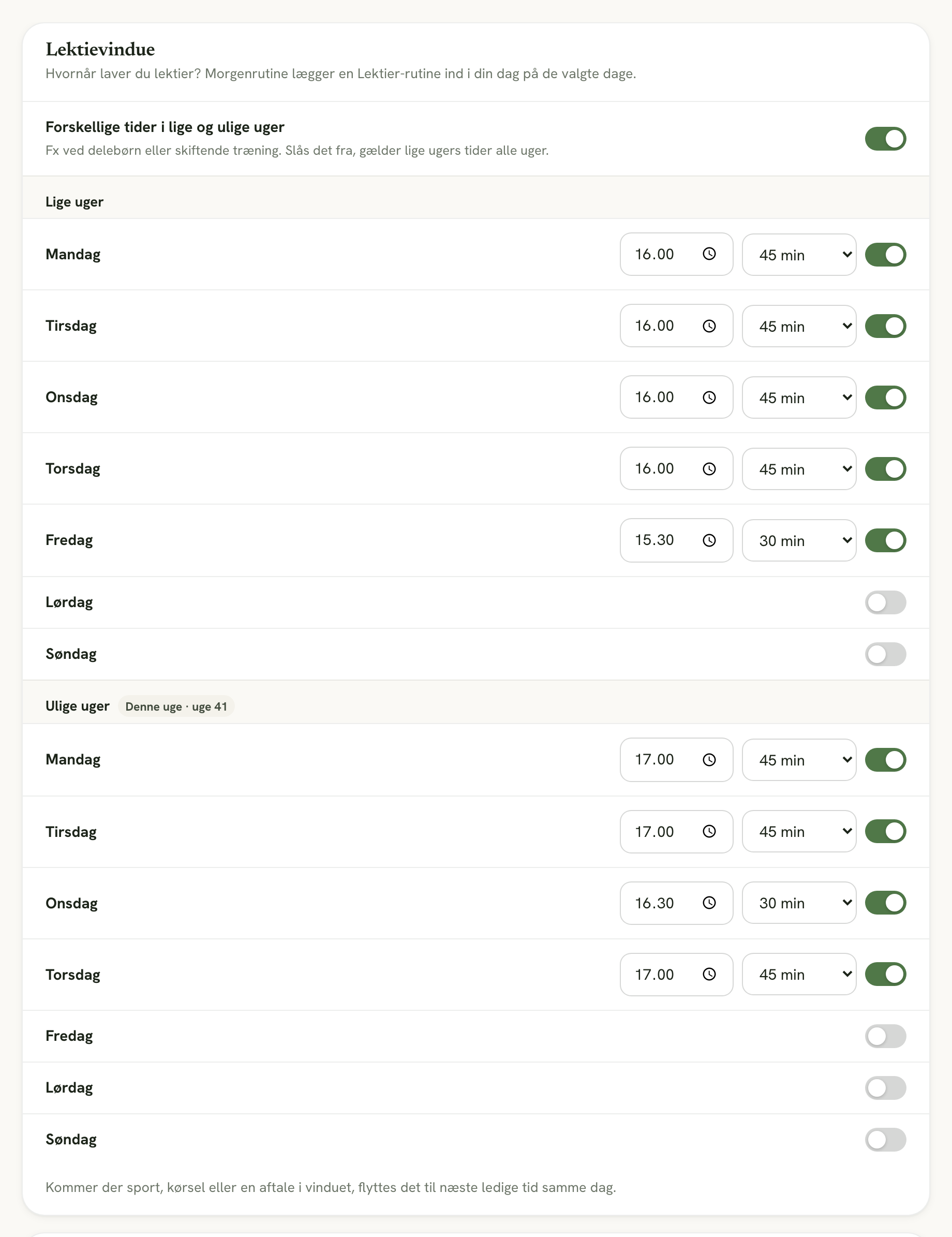Click clock icon in Lige uger Tirsdag time field
Screen dimensions: 952x1237
(709, 326)
